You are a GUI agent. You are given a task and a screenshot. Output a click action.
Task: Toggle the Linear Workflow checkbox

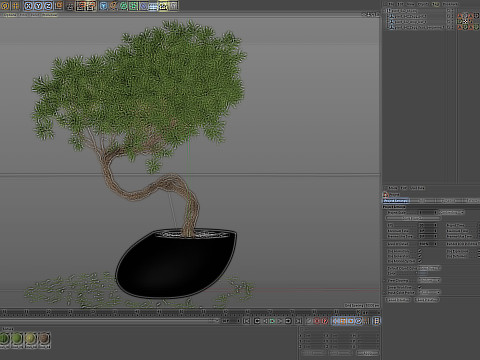[x=420, y=287]
